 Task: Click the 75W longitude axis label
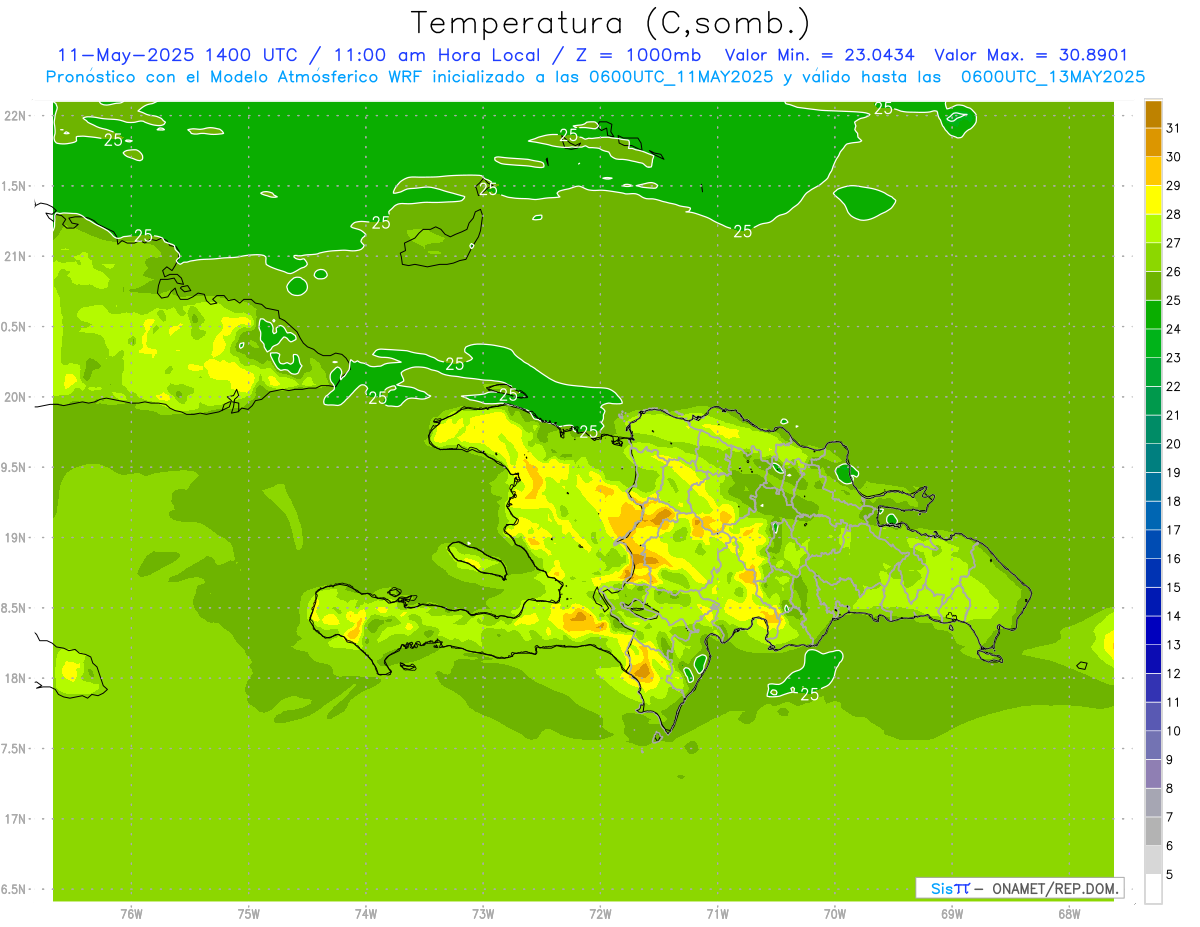tap(249, 914)
